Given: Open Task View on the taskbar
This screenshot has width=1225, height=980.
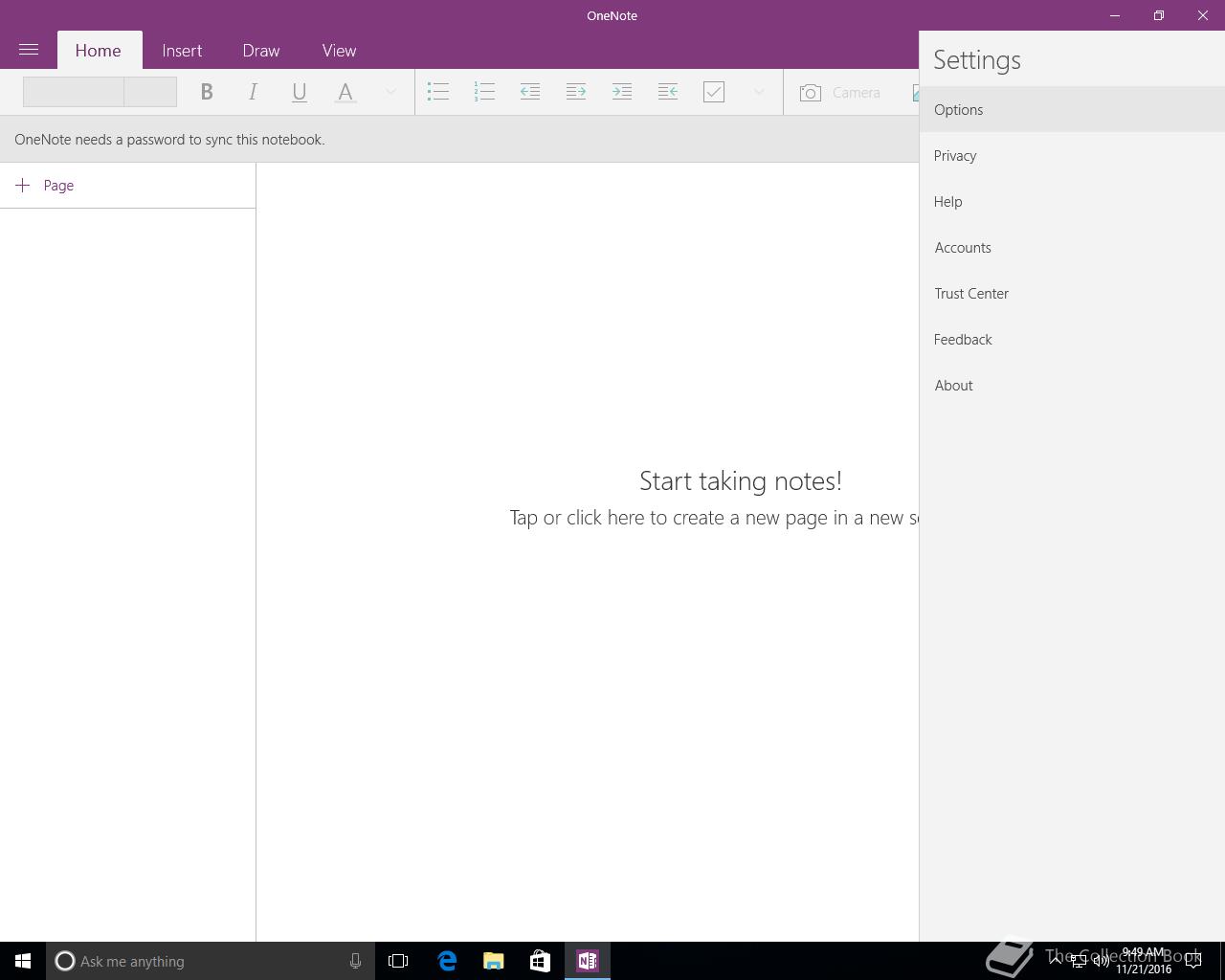Looking at the screenshot, I should coord(398,961).
